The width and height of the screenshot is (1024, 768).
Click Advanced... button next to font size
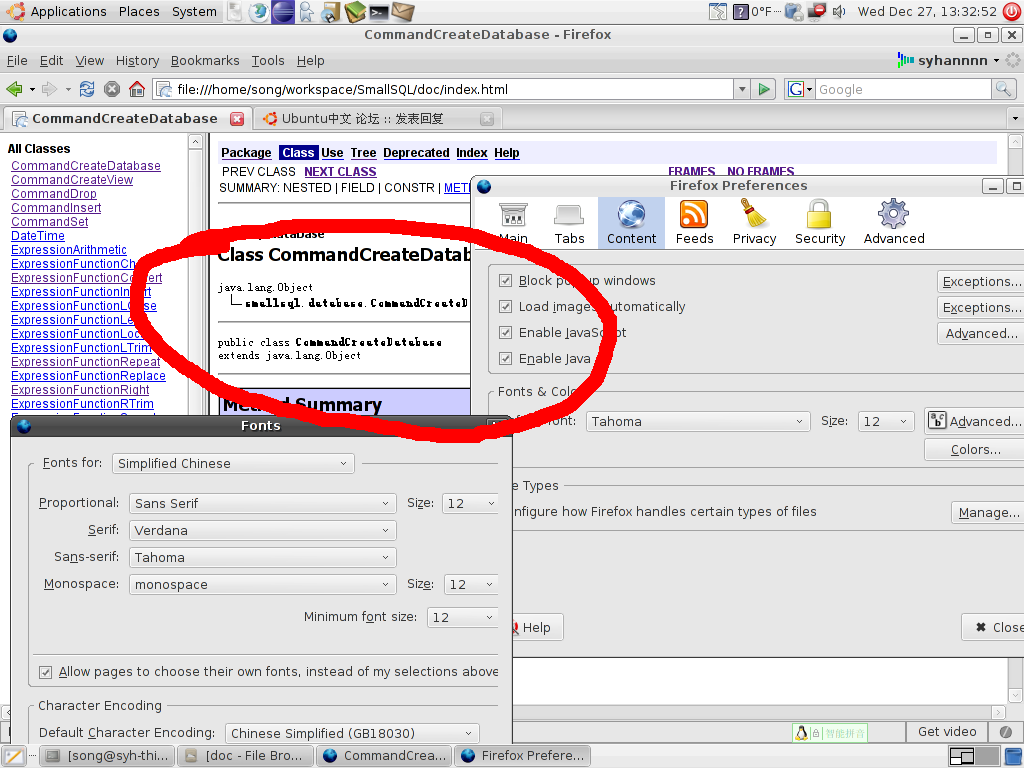(976, 421)
